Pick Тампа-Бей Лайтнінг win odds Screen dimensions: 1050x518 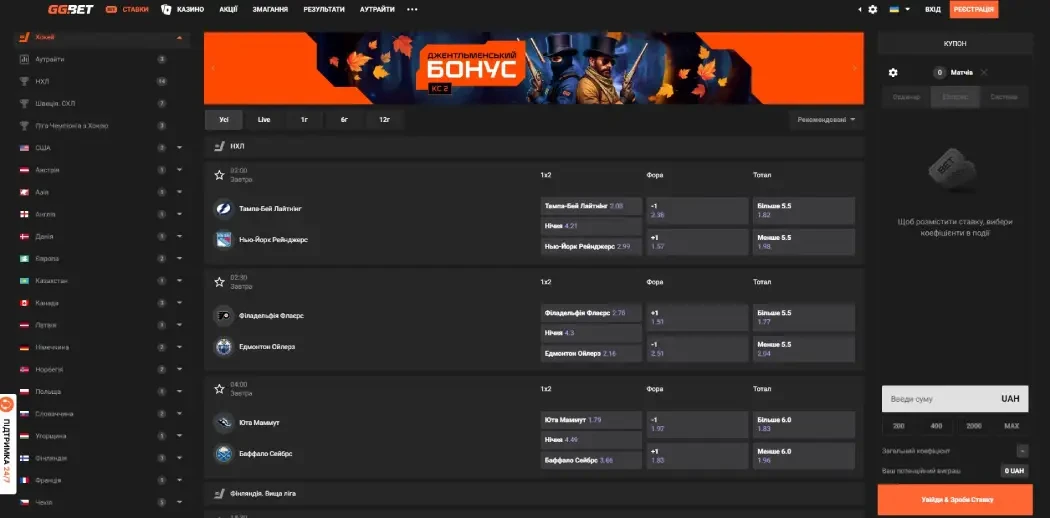point(590,206)
